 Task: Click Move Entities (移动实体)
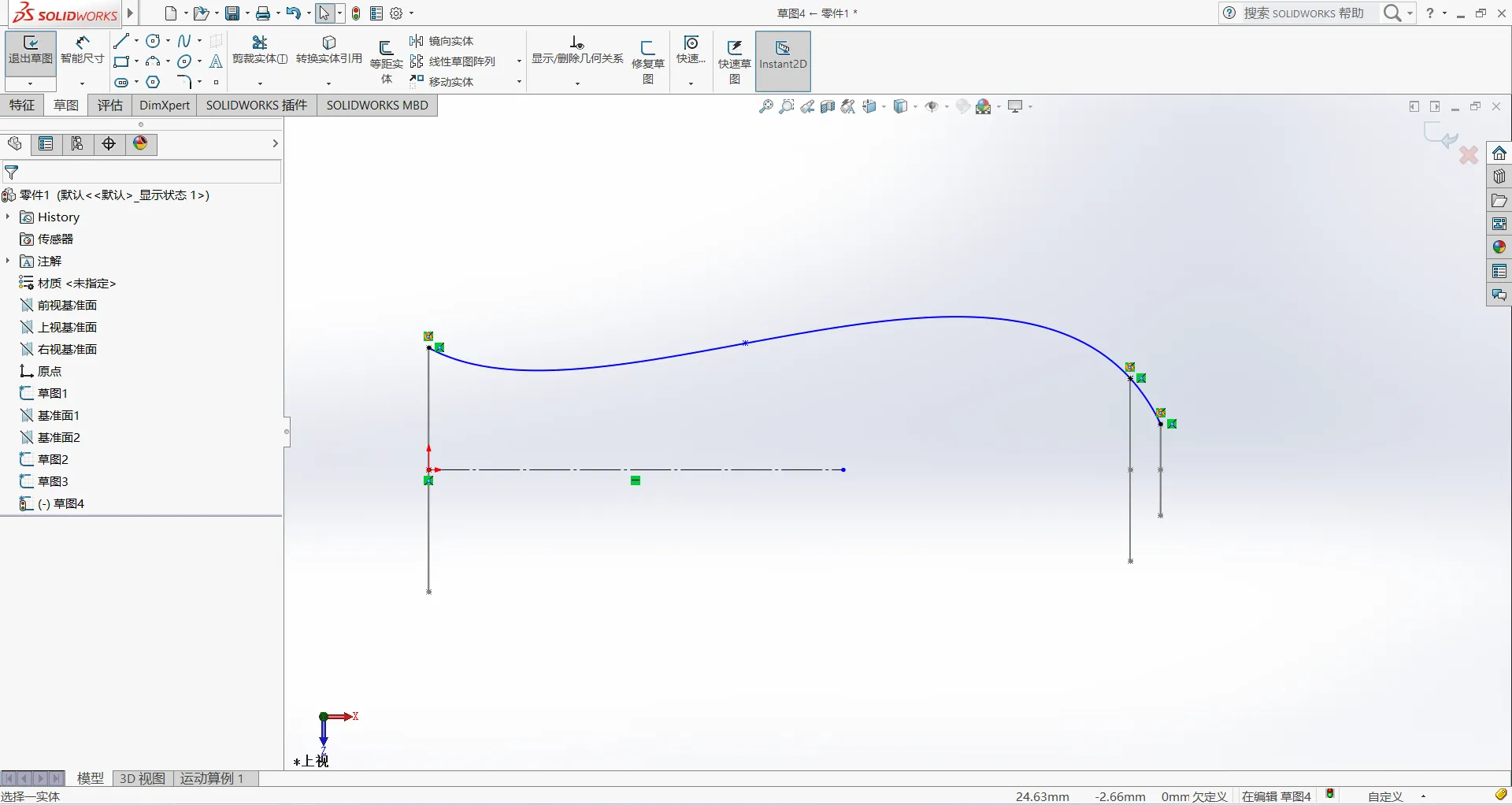point(442,82)
